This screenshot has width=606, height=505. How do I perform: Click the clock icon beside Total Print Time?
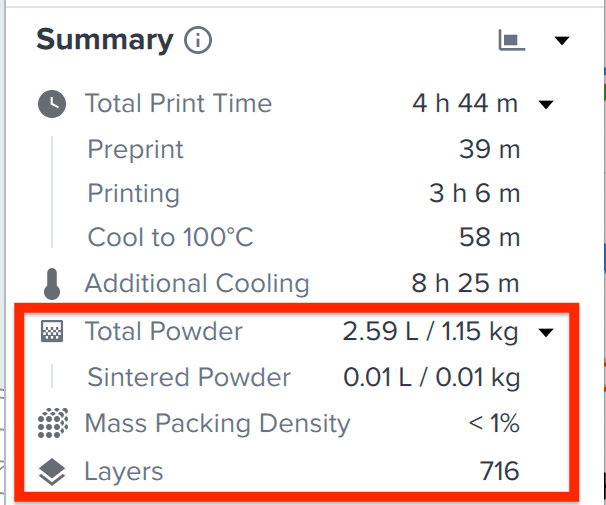[x=52, y=104]
